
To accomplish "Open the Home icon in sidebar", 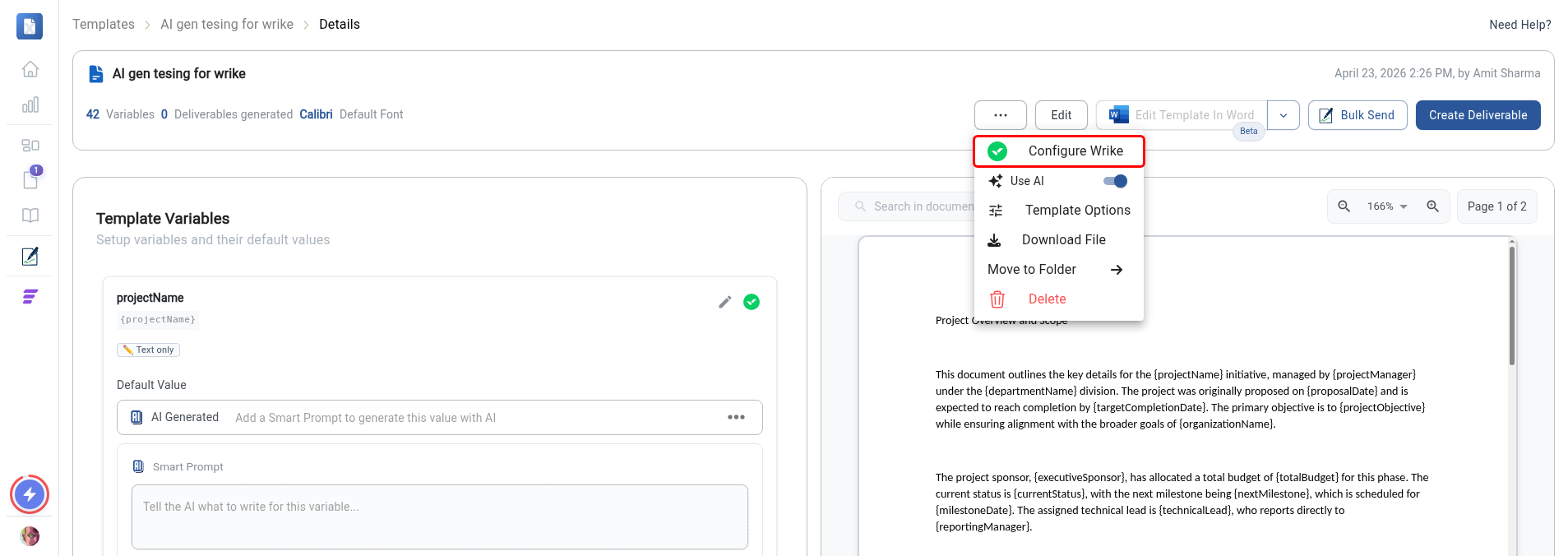I will tap(30, 69).
